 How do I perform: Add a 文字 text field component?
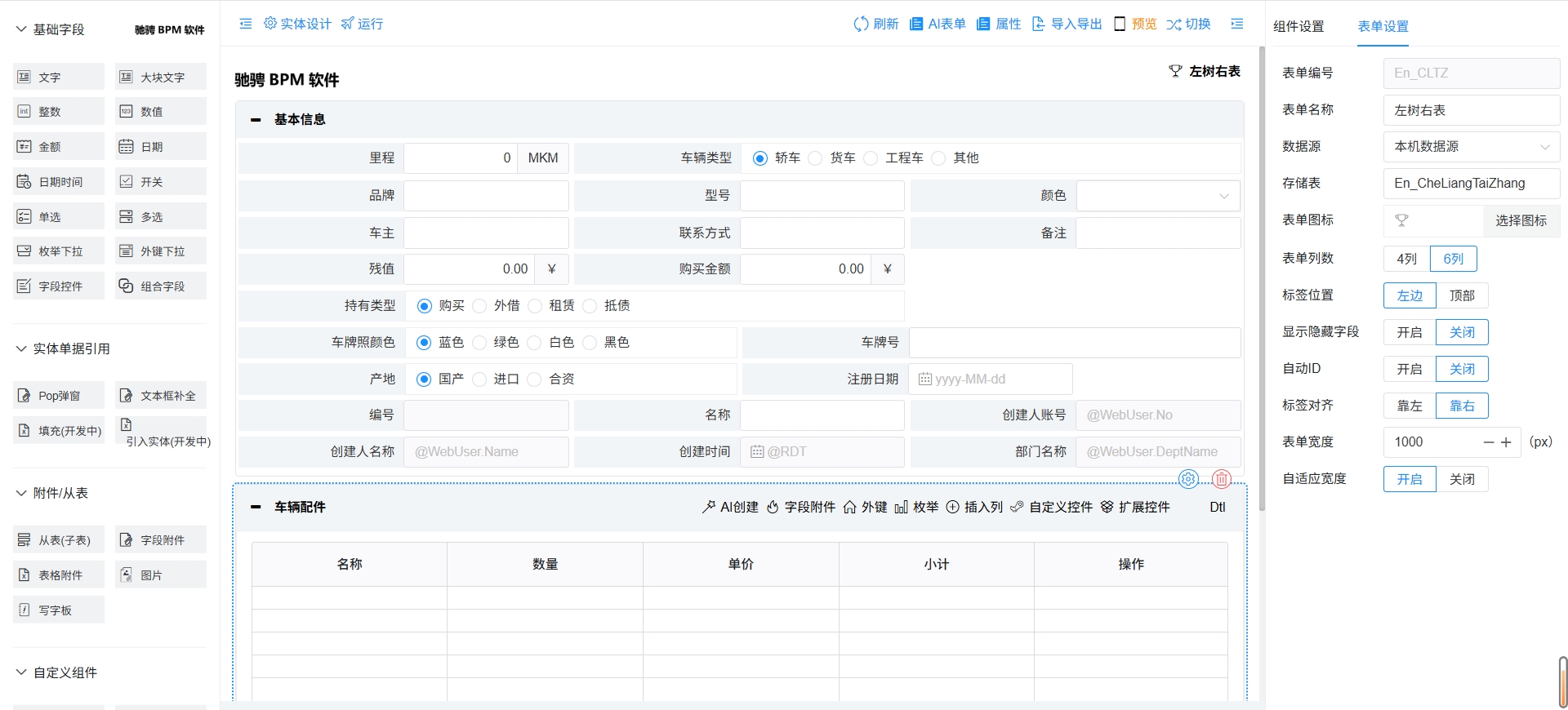pos(59,77)
